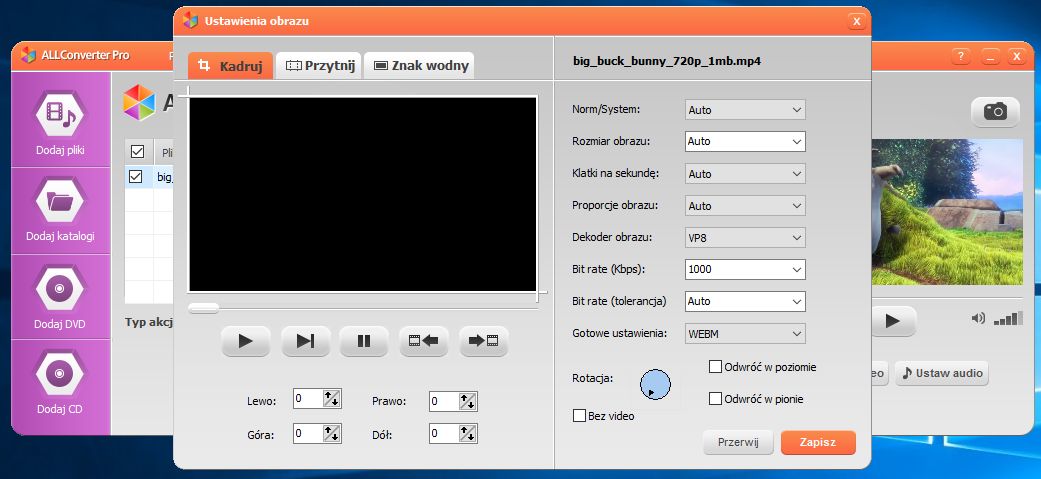Click the set start mark button
The width and height of the screenshot is (1041, 479).
424,341
